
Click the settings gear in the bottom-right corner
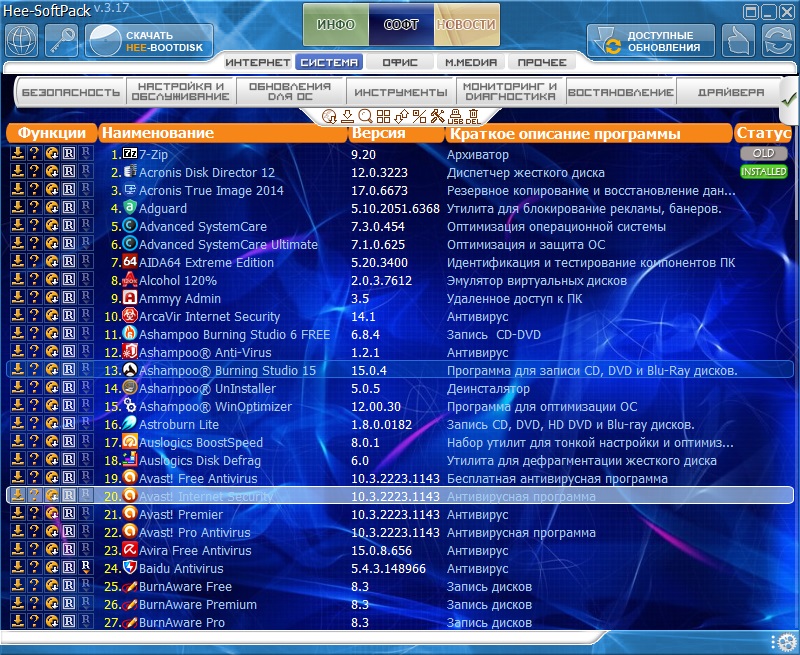[783, 641]
